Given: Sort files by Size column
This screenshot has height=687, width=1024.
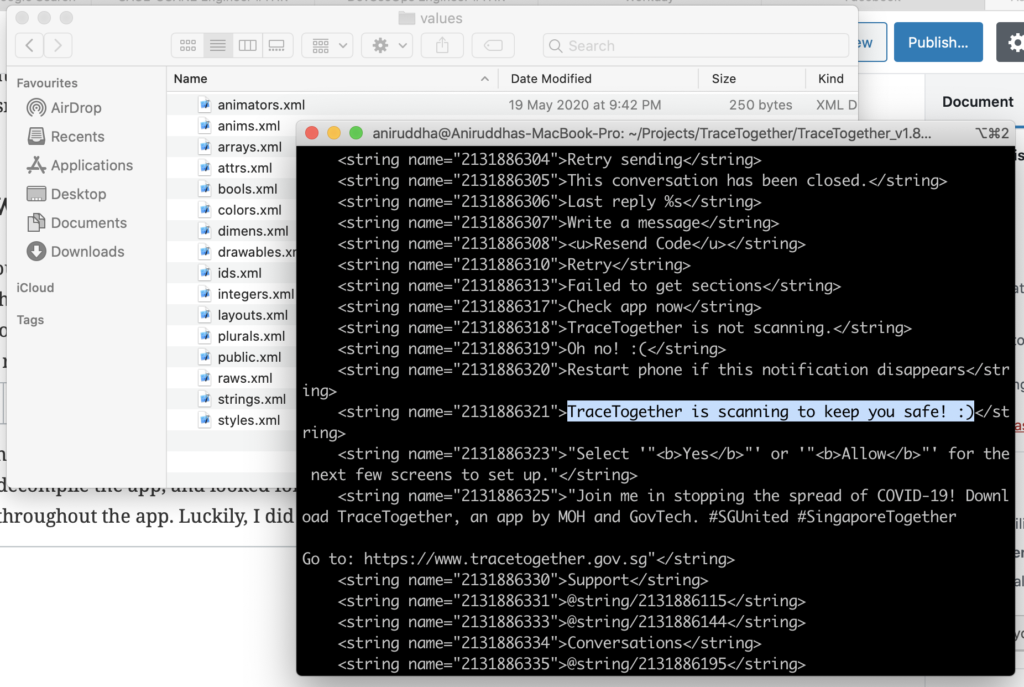Looking at the screenshot, I should tap(752, 78).
